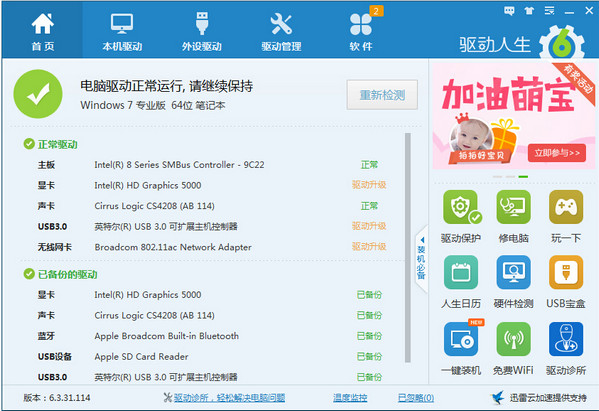Click 正常 status of Cirrus Logic sound card

(369, 206)
